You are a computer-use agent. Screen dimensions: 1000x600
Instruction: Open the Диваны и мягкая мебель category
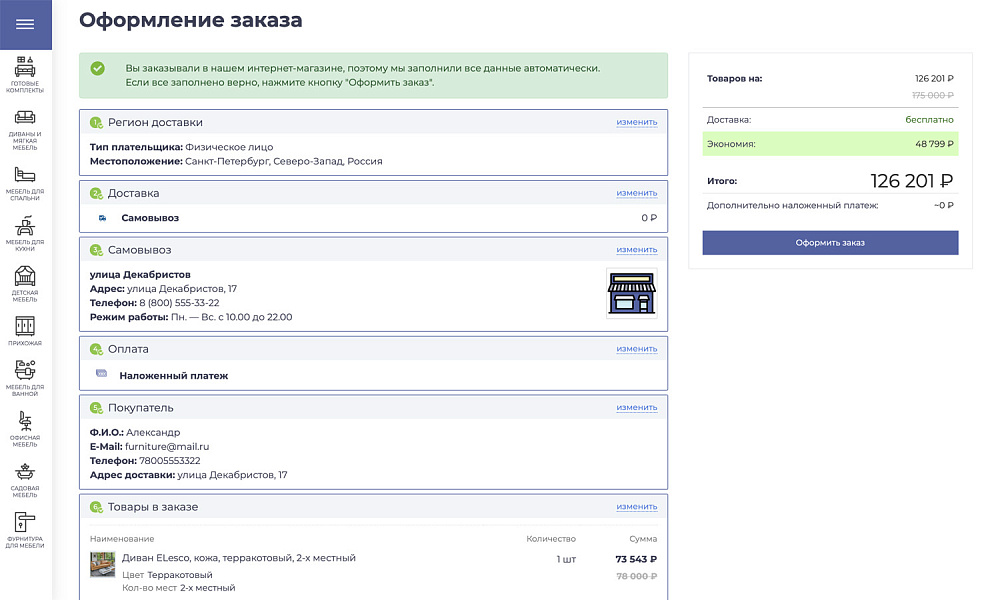25,117
